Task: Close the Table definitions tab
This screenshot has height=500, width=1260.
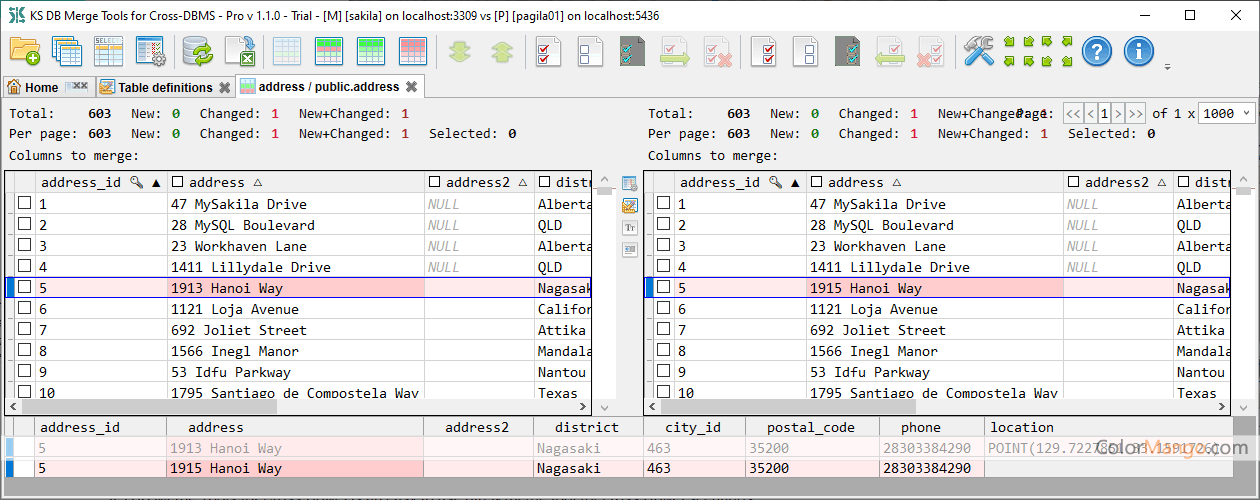Action: tap(225, 87)
